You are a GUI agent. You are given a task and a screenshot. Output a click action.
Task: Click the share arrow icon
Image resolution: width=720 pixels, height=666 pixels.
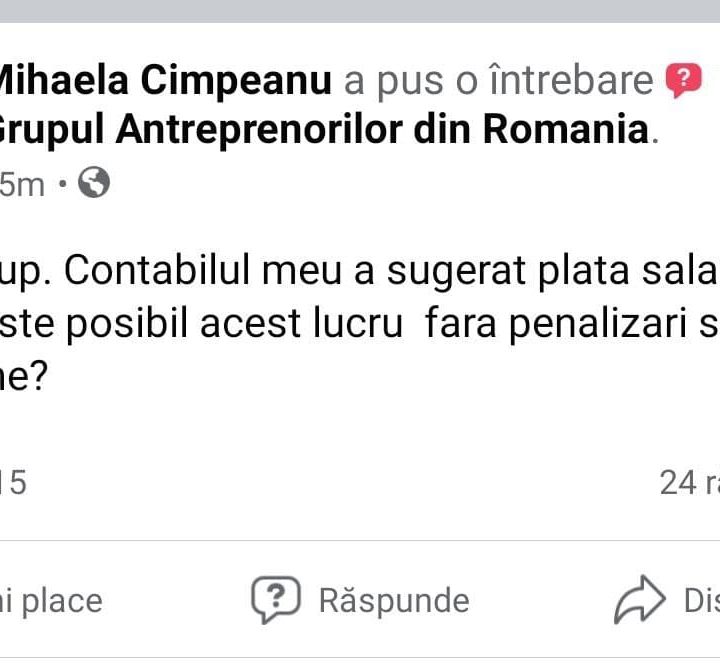pyautogui.click(x=640, y=599)
